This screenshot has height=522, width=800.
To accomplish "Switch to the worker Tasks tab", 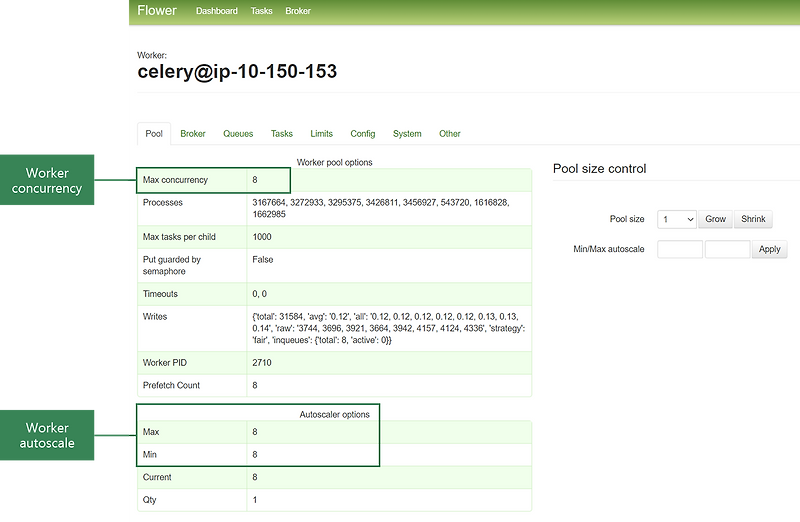I will coord(282,134).
